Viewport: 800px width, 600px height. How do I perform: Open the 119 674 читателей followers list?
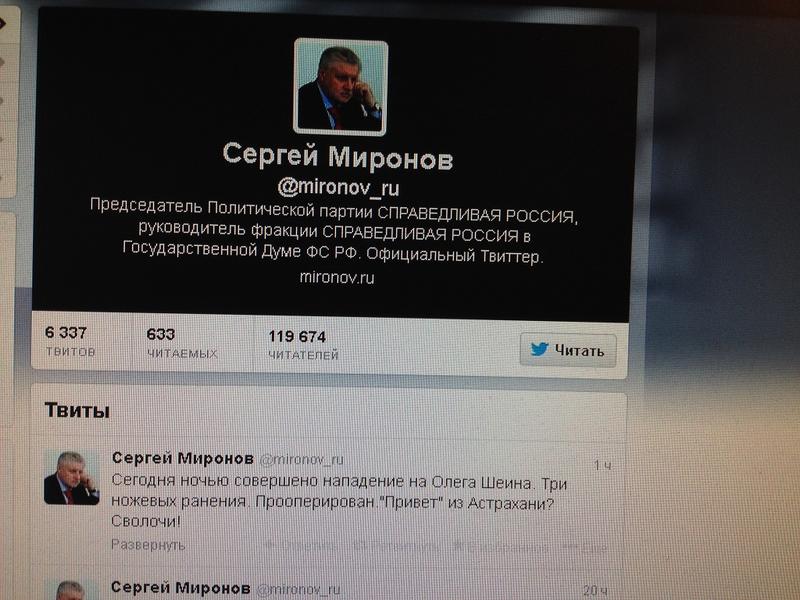point(304,345)
